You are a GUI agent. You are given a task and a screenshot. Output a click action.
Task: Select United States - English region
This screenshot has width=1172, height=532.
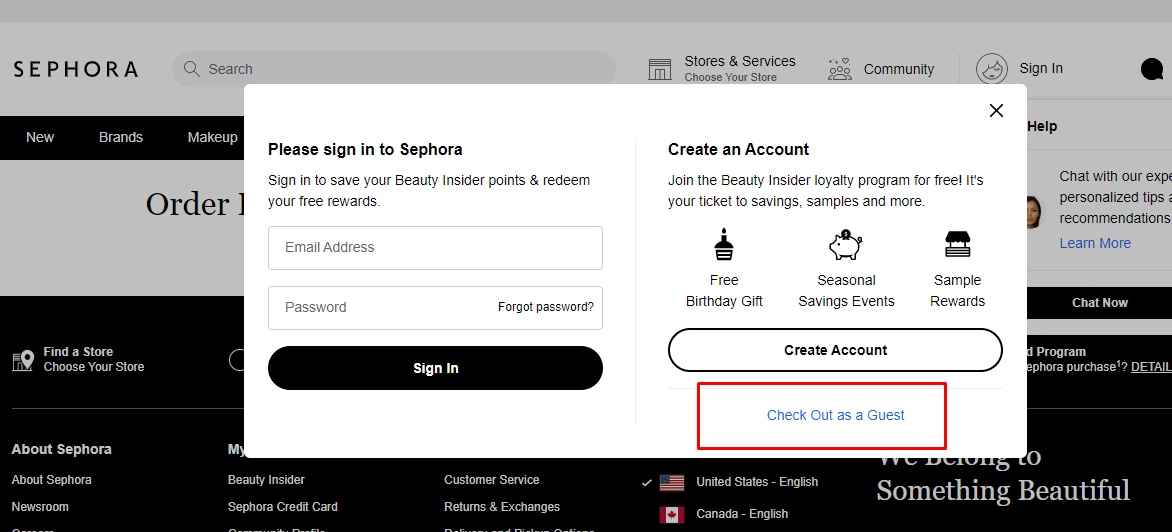pyautogui.click(x=757, y=482)
